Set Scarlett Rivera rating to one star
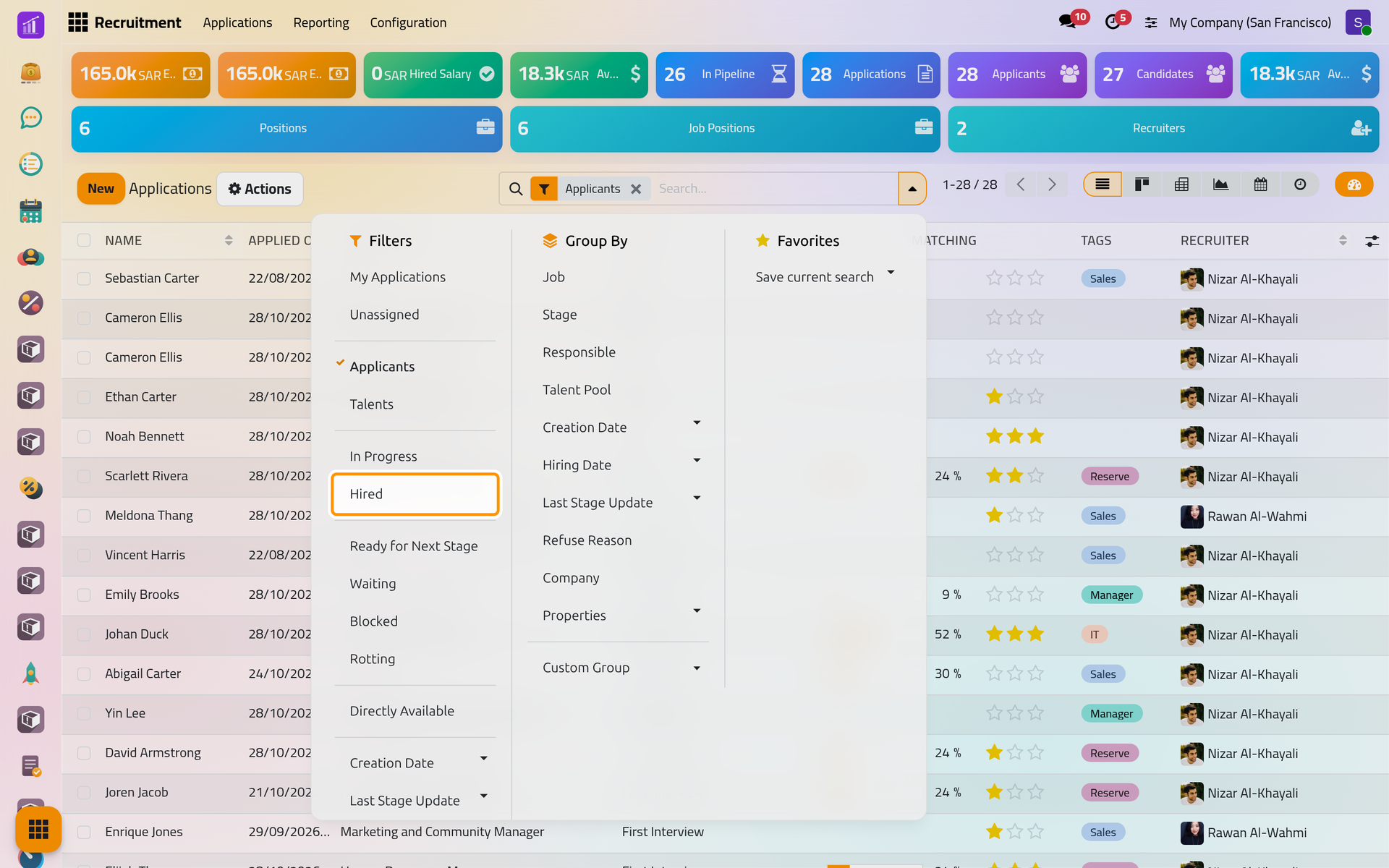1389x868 pixels. coord(995,476)
